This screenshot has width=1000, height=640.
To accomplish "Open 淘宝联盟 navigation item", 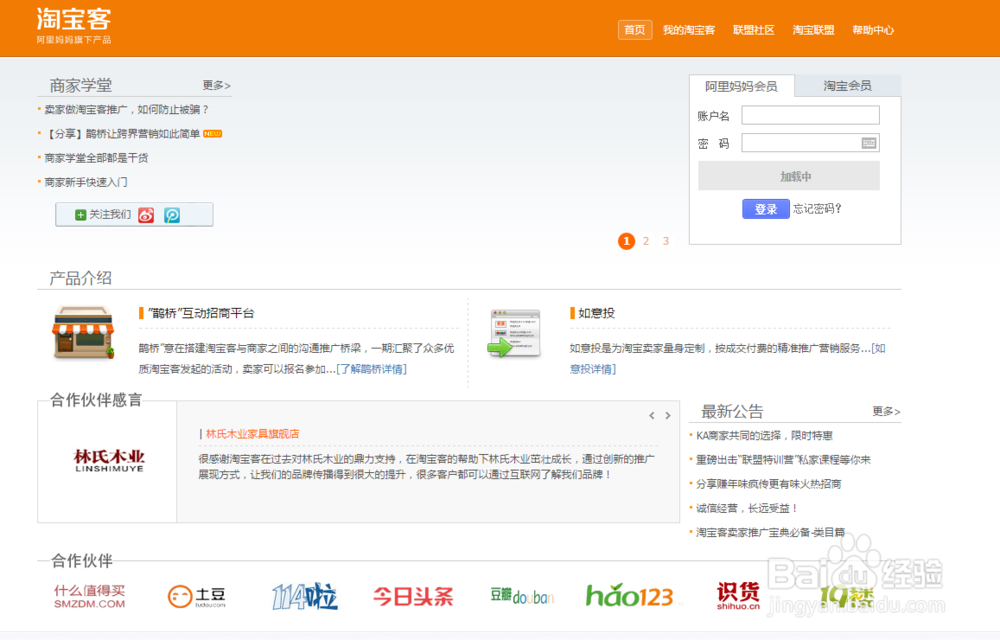I will point(813,30).
